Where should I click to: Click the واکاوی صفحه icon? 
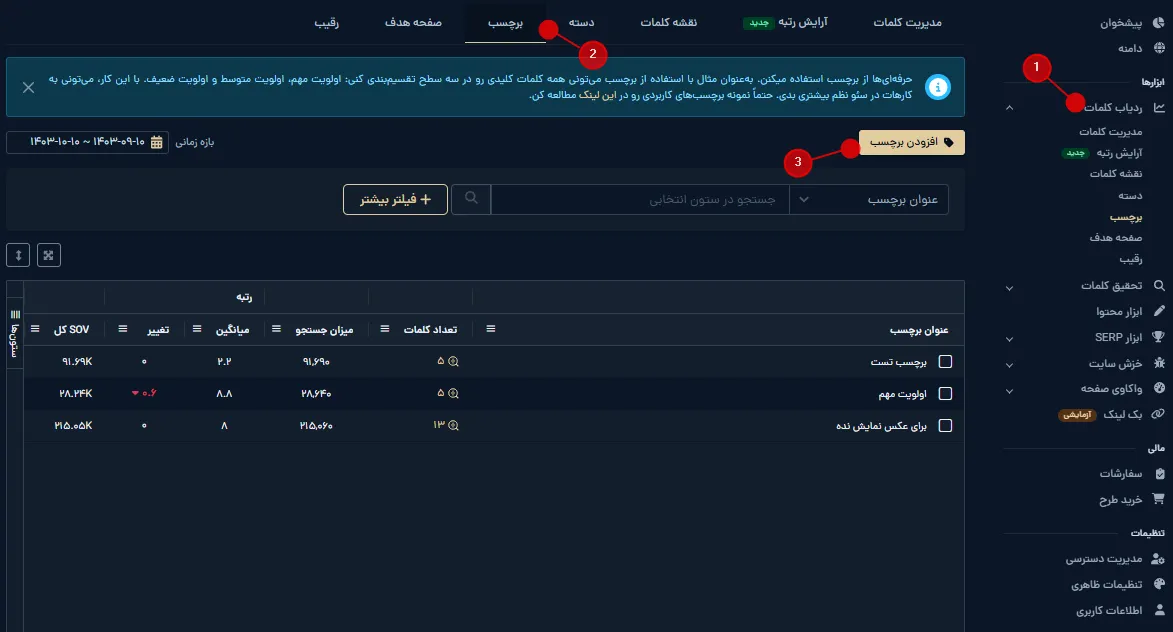point(1159,388)
